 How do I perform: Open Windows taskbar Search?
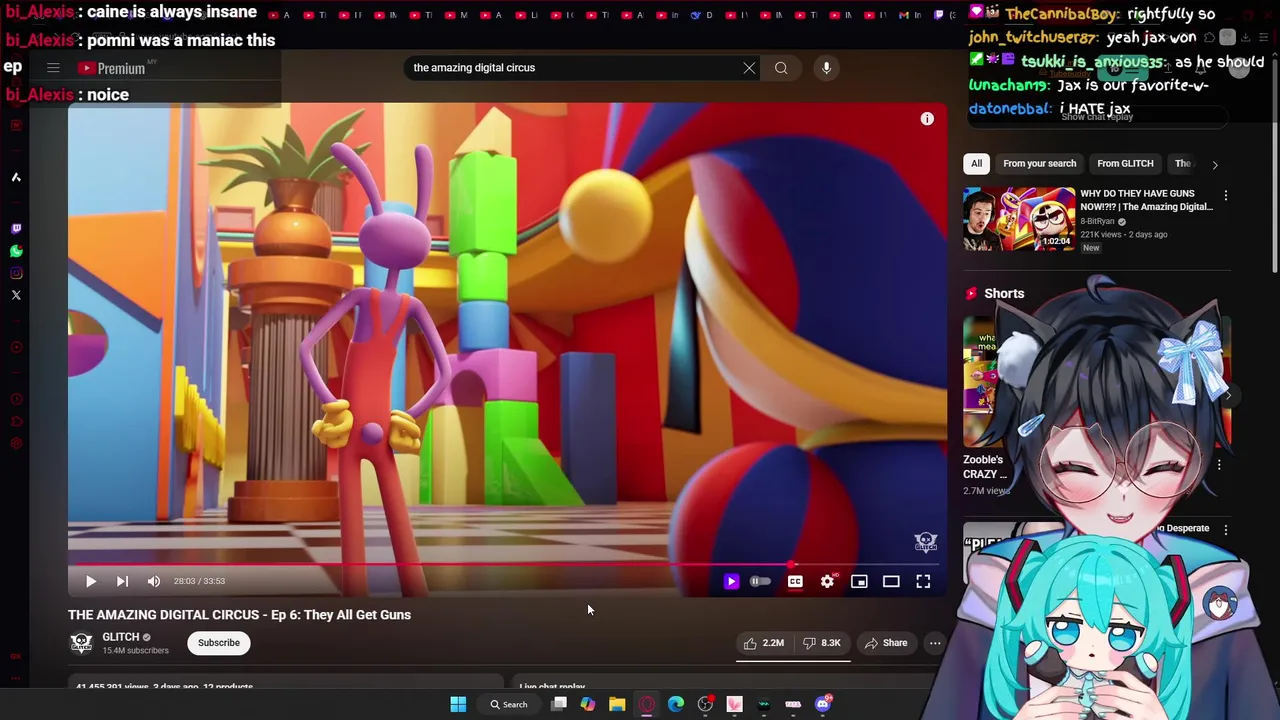pyautogui.click(x=509, y=704)
